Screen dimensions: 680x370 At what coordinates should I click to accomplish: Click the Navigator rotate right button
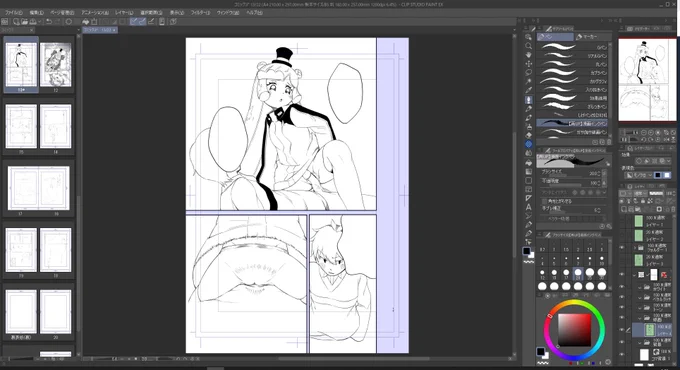coord(652,140)
